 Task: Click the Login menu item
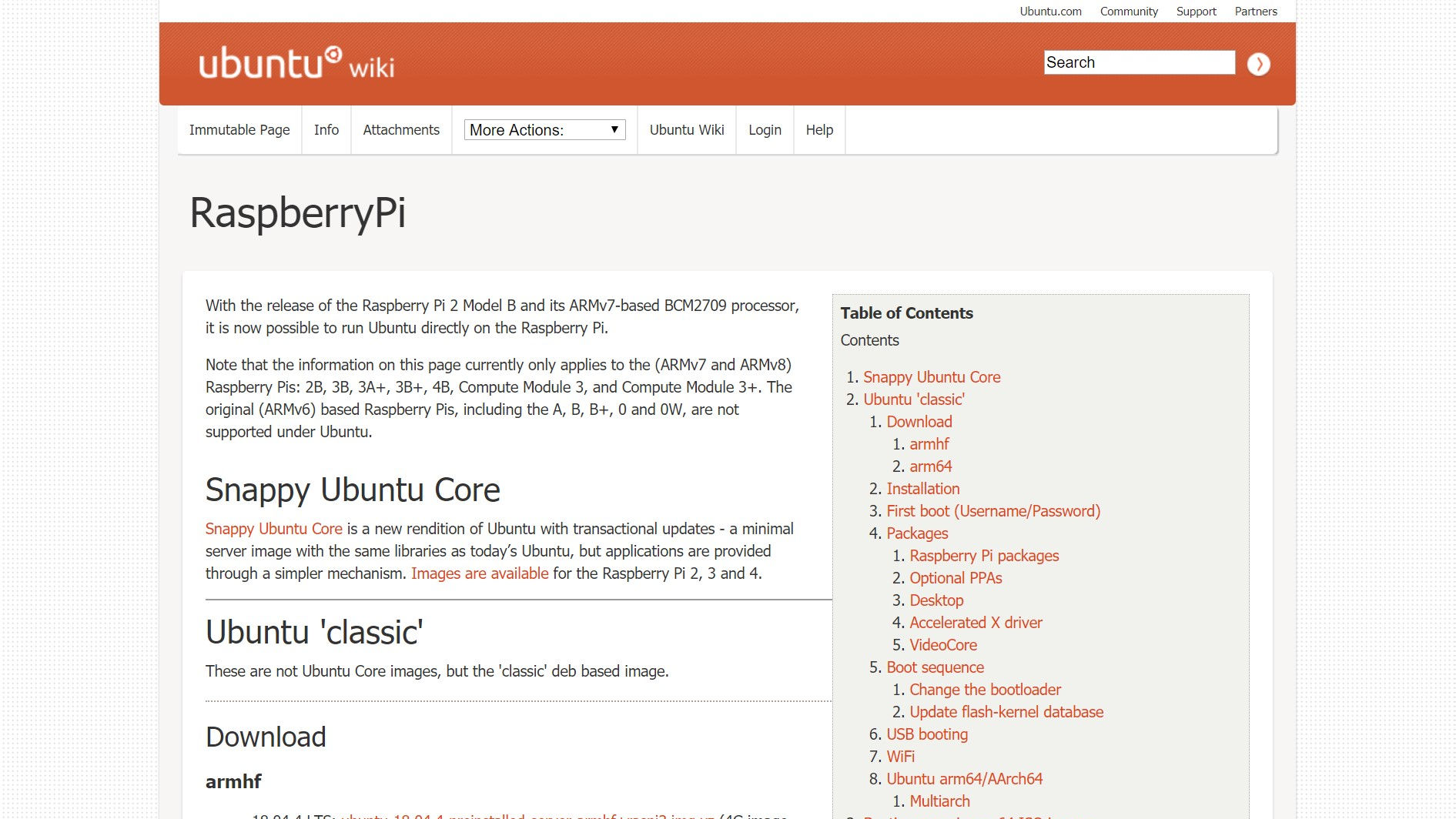(765, 130)
